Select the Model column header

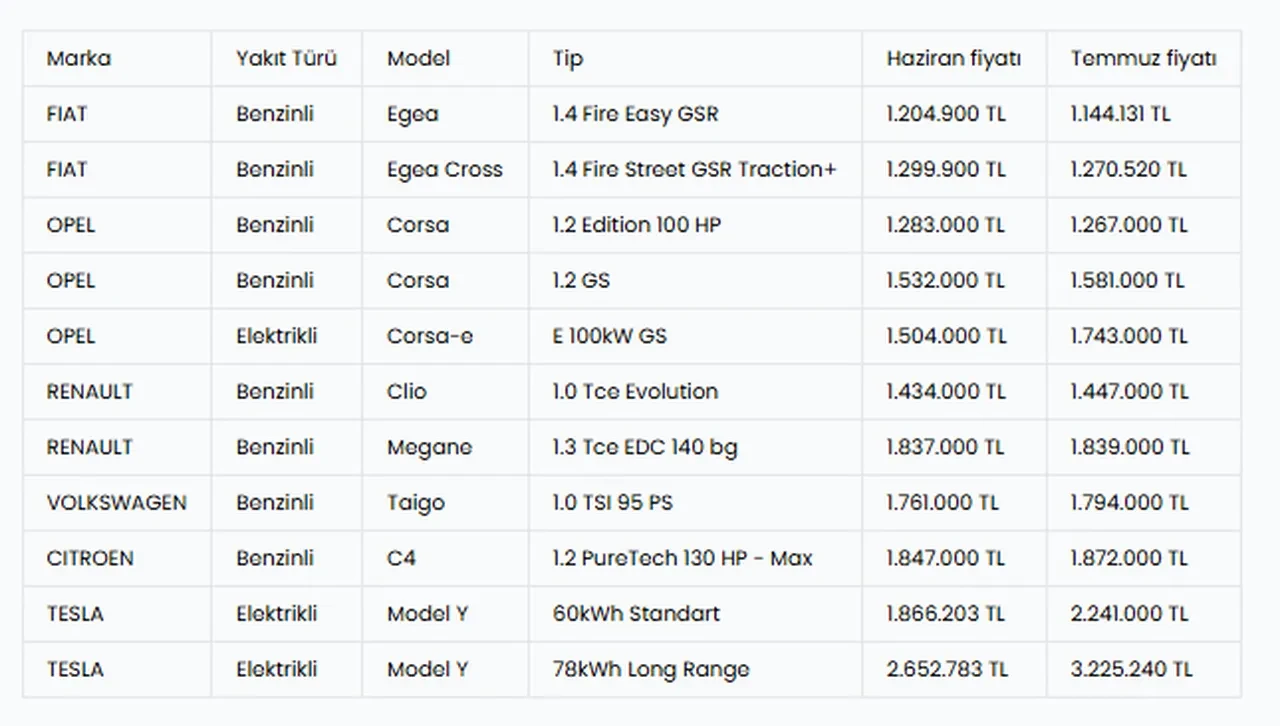[418, 59]
